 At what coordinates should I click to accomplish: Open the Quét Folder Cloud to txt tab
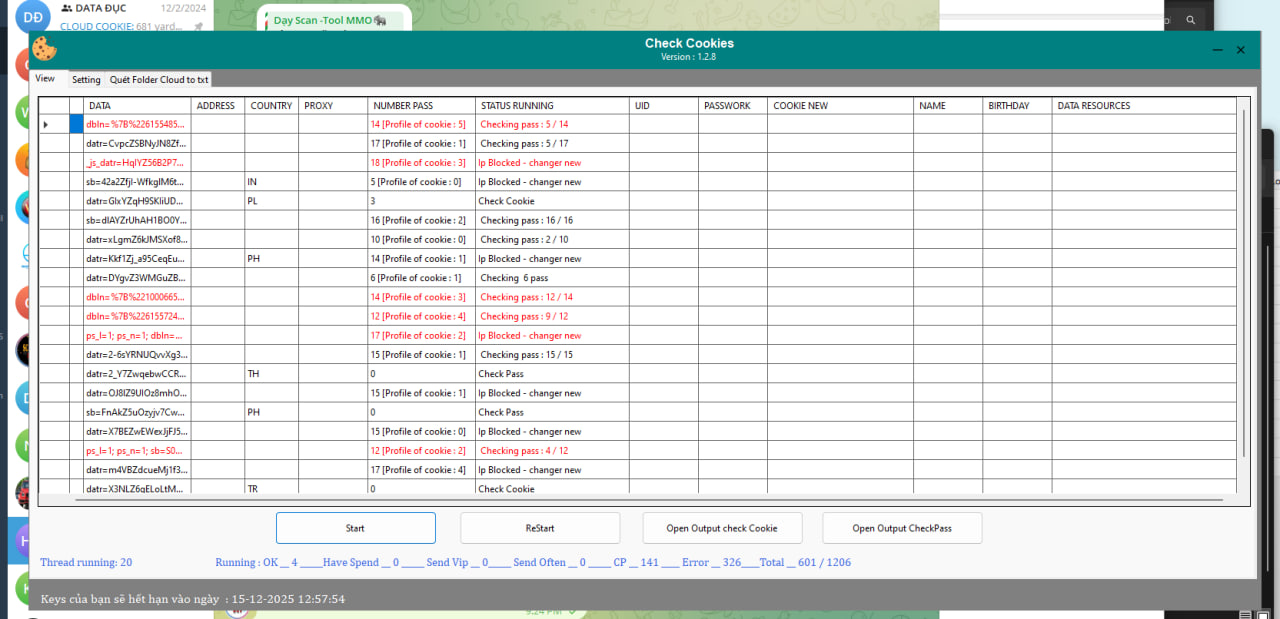pos(159,80)
